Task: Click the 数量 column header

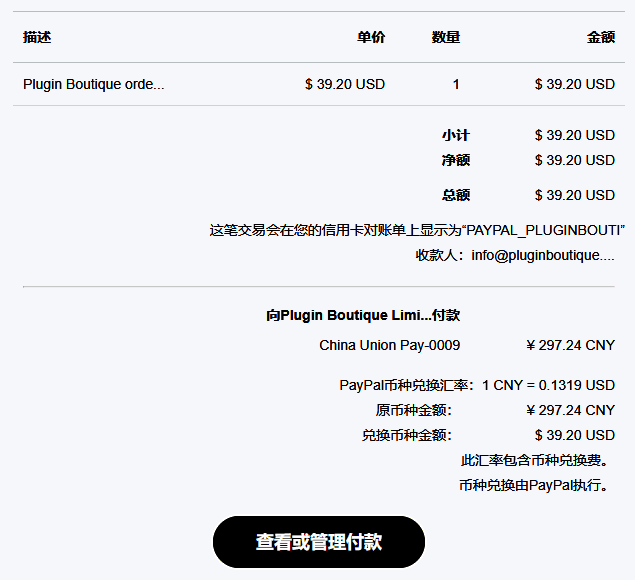Action: click(x=446, y=37)
